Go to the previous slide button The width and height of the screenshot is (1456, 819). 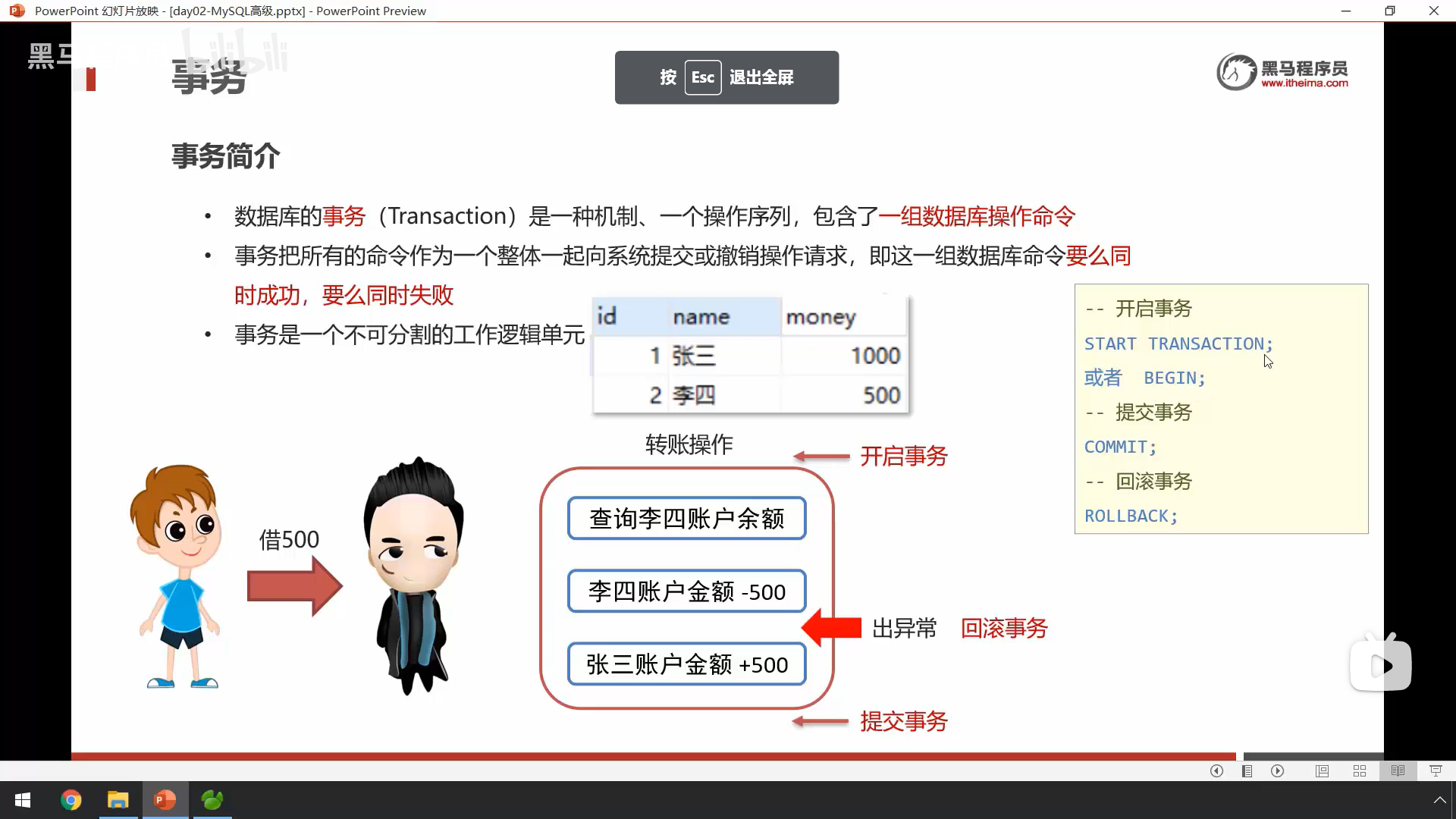(1216, 770)
